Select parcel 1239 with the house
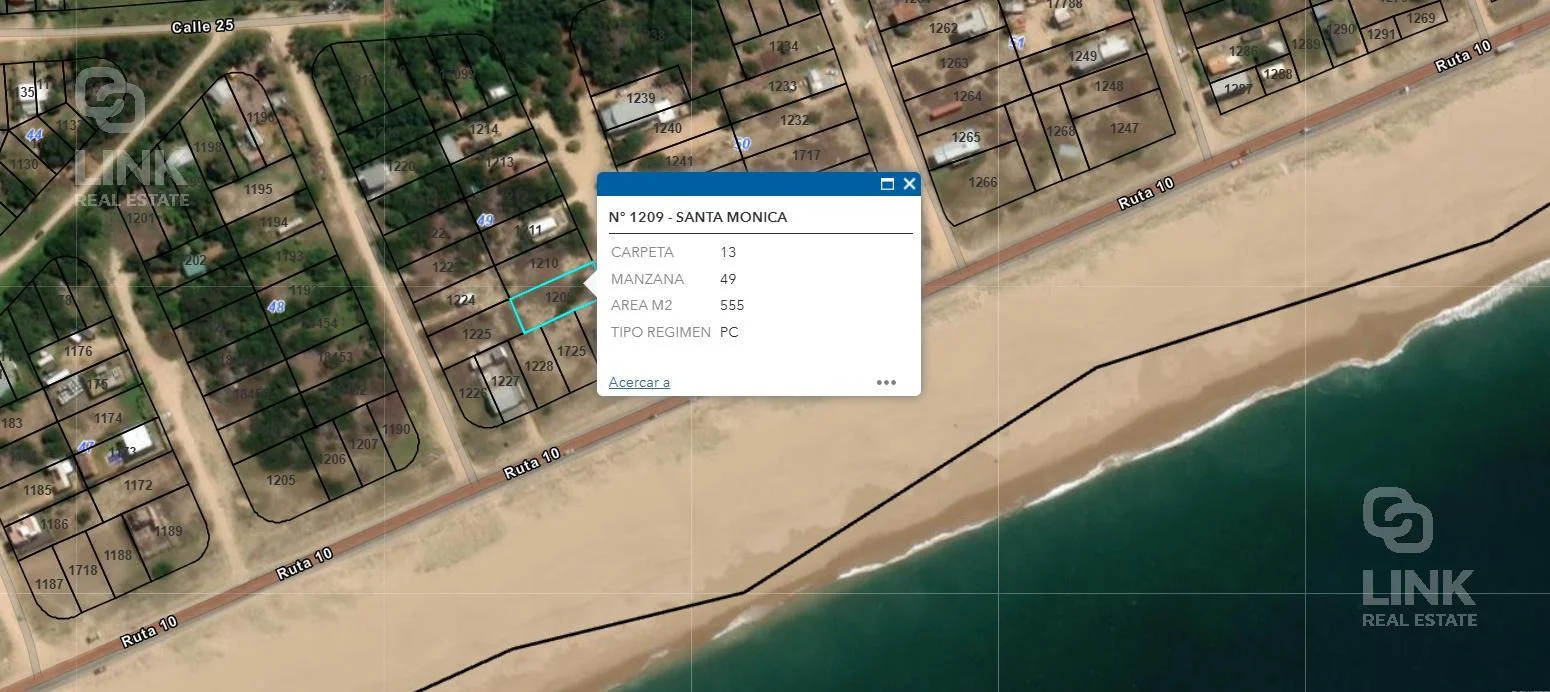1550x692 pixels. [x=640, y=99]
